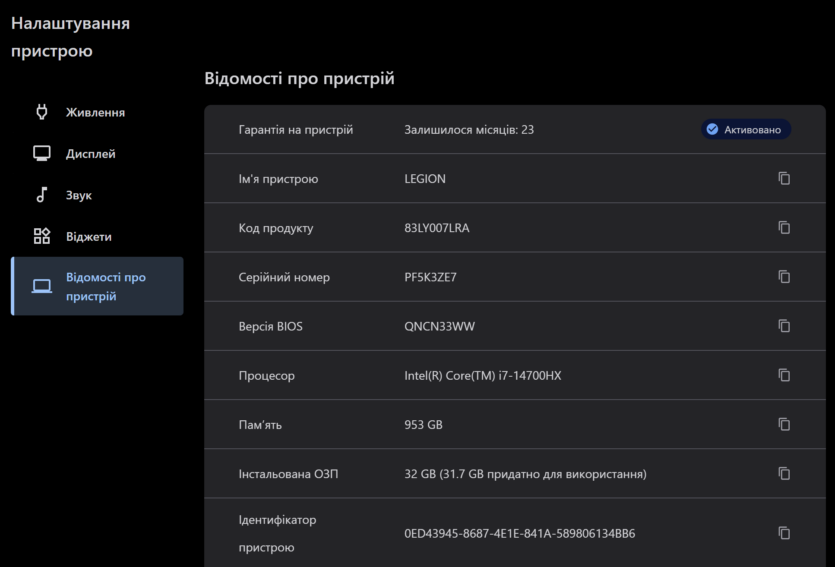Click the Активовано warranty badge

[746, 129]
